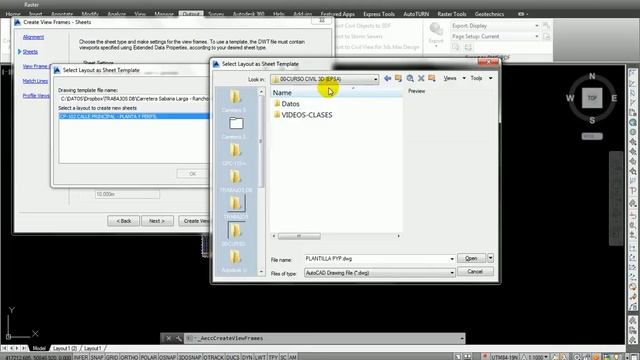640x360 pixels.
Task: Open the Geotechnics ribbon tab
Action: coord(489,14)
